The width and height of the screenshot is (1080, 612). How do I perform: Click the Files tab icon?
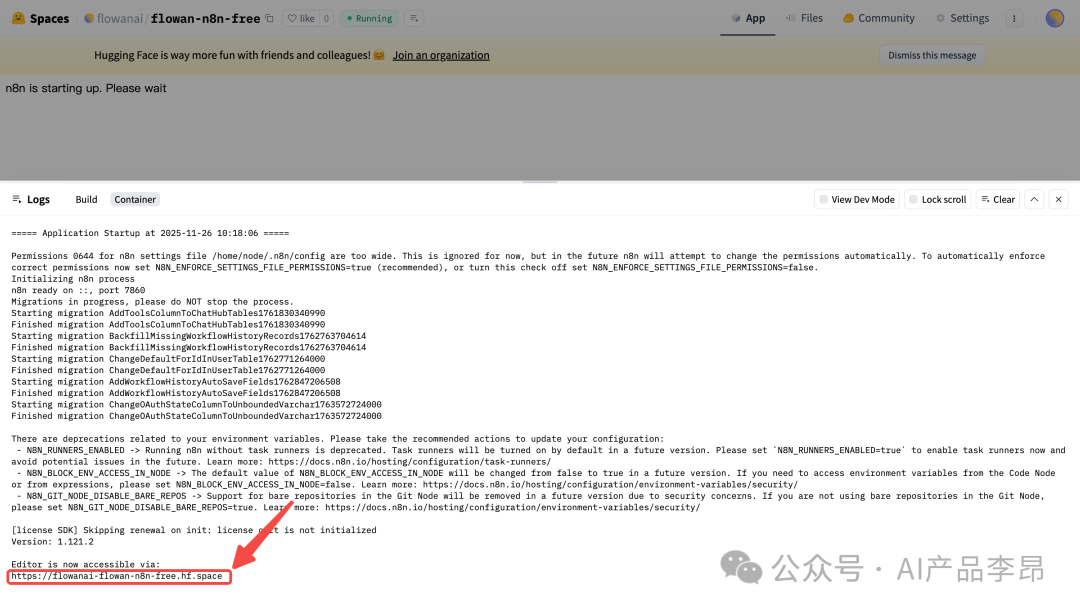tap(791, 19)
